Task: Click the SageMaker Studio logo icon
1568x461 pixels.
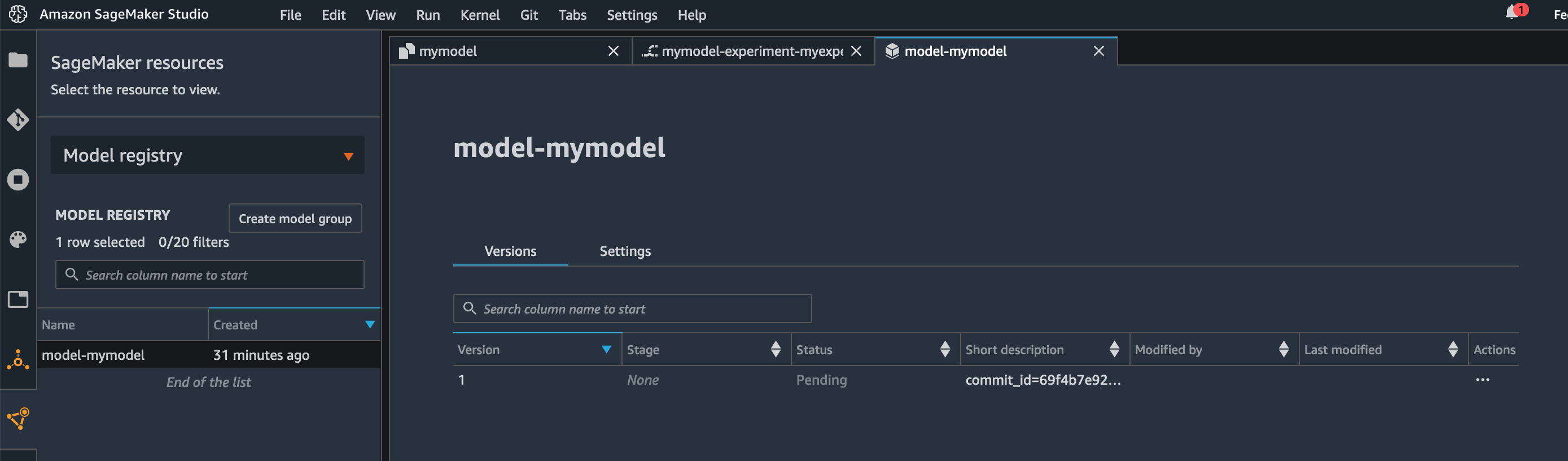Action: pyautogui.click(x=17, y=14)
